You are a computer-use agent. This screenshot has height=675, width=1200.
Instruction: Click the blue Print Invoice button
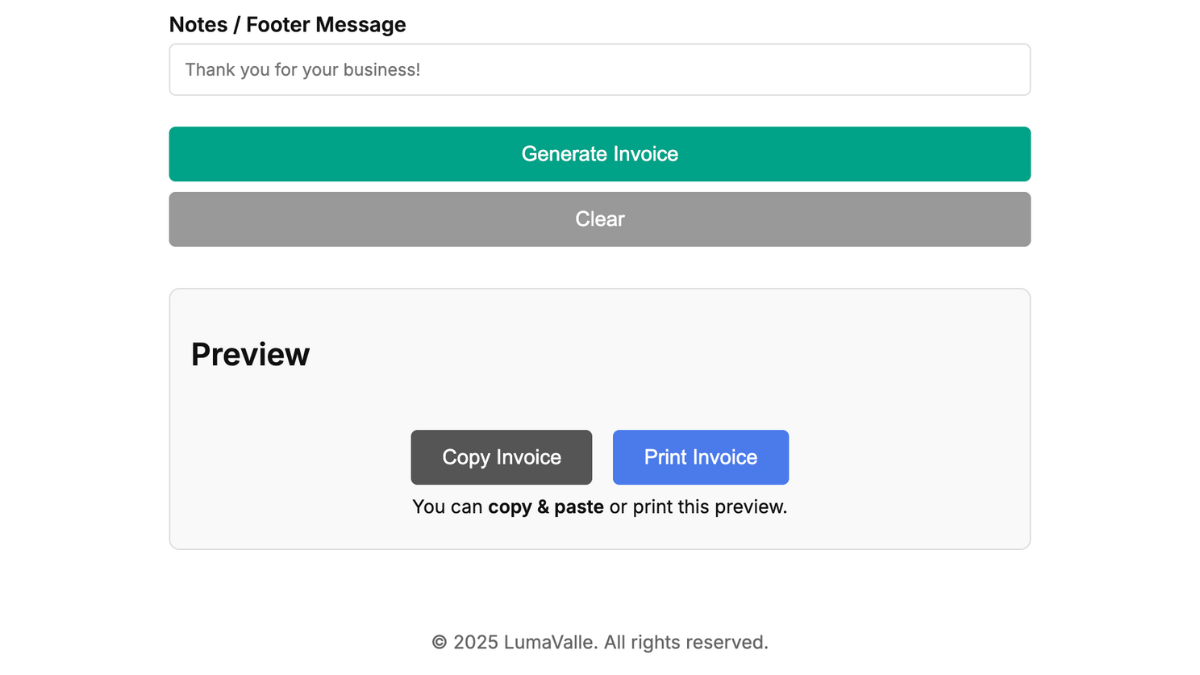tap(700, 457)
